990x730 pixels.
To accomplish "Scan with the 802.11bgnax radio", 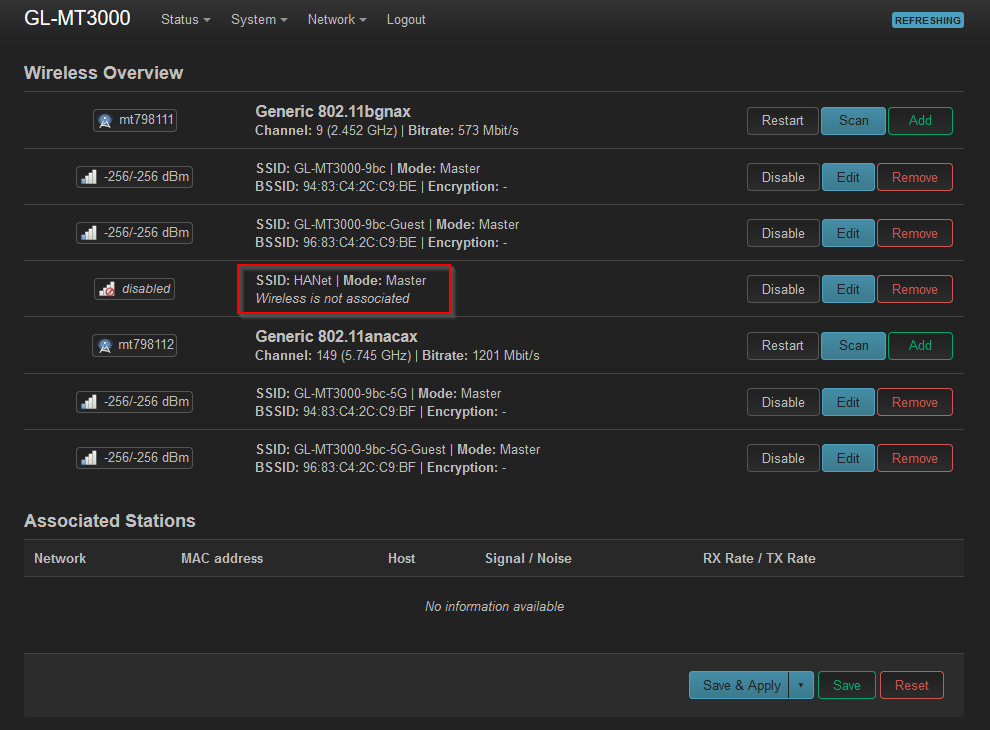I will coord(853,121).
